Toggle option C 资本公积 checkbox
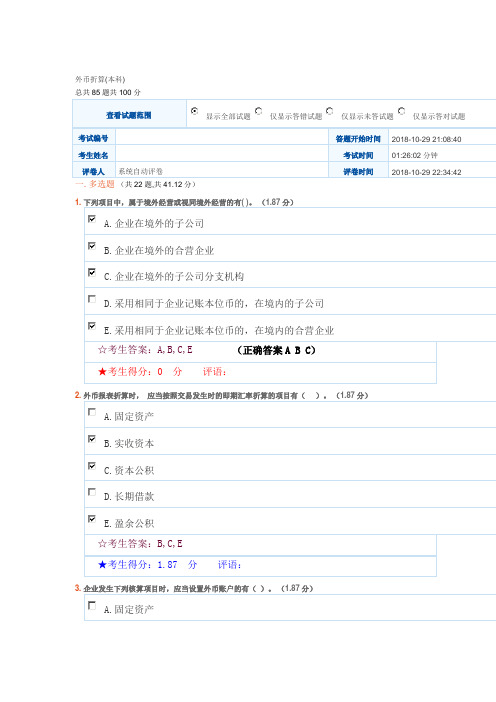Image resolution: width=496 pixels, height=702 pixels. click(x=92, y=466)
